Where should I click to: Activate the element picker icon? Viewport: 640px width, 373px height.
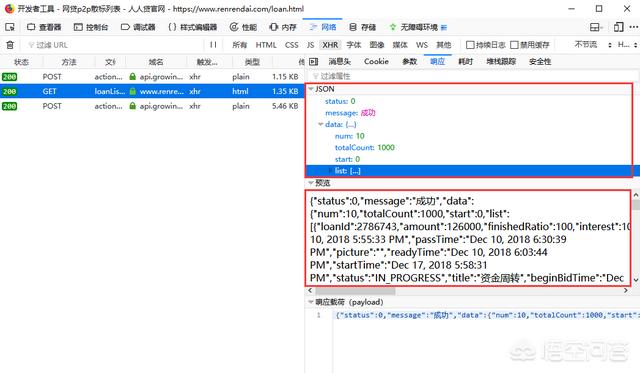click(x=10, y=27)
